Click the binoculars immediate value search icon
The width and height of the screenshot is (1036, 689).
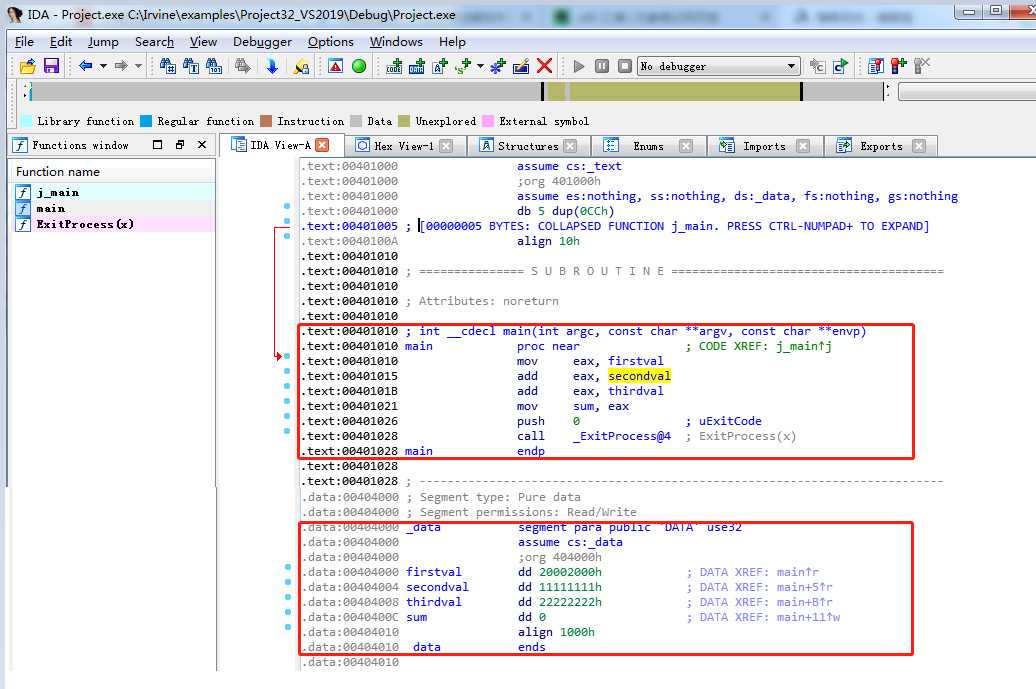168,66
